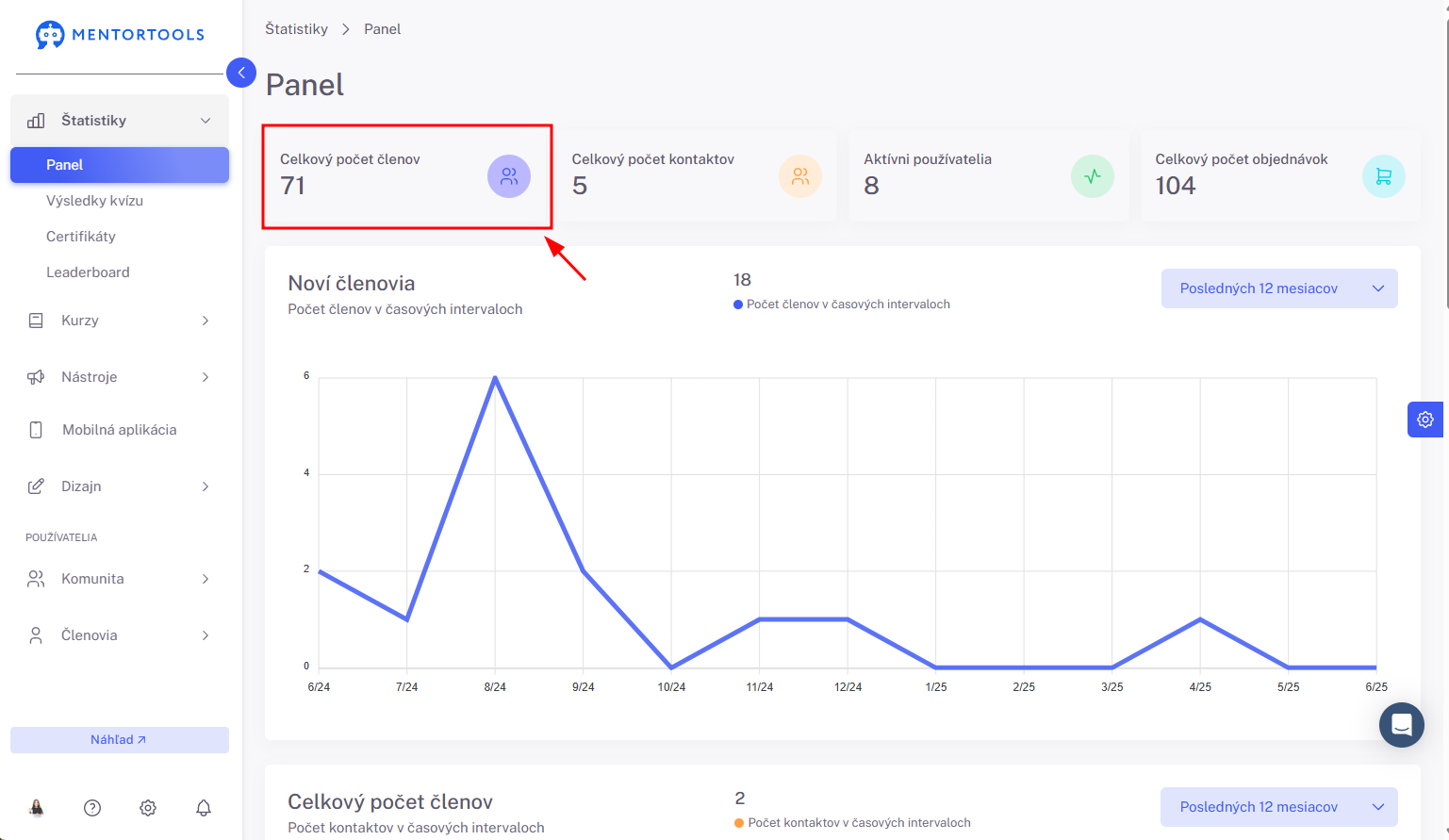This screenshot has height=840, width=1449.
Task: Click the green activity pulse icon
Action: pos(1093,176)
